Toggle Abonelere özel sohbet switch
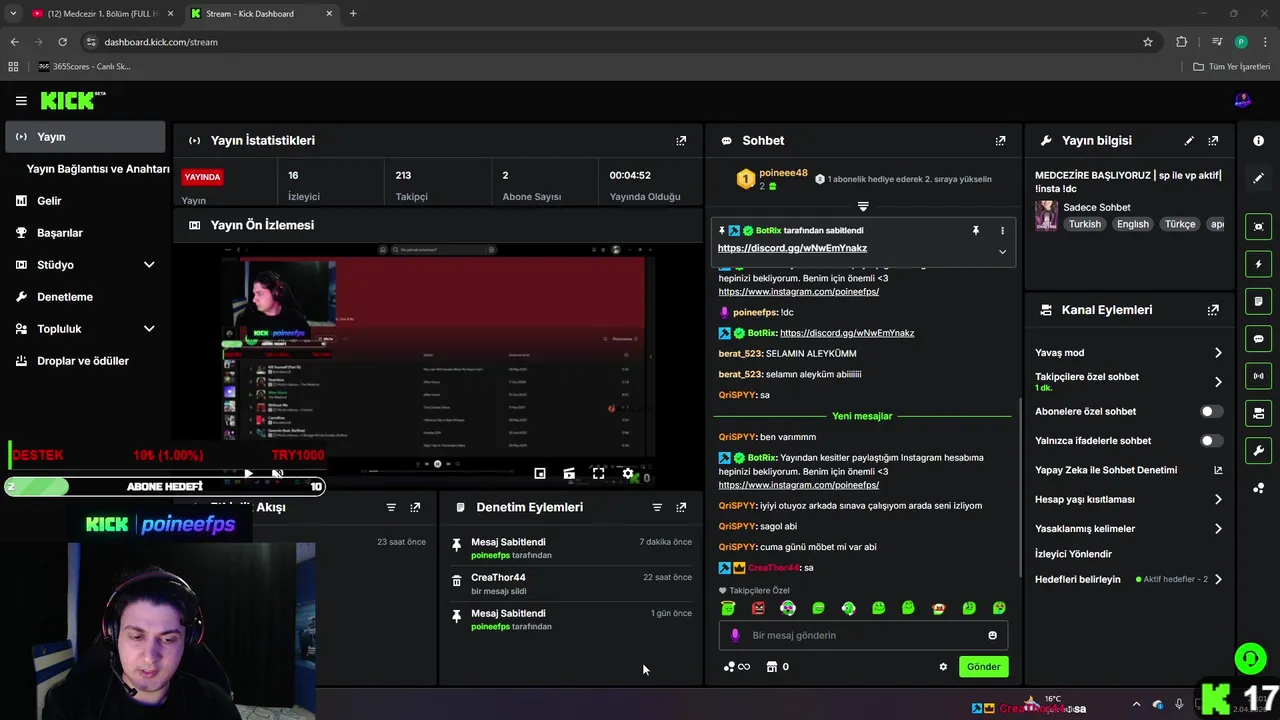 click(1211, 411)
